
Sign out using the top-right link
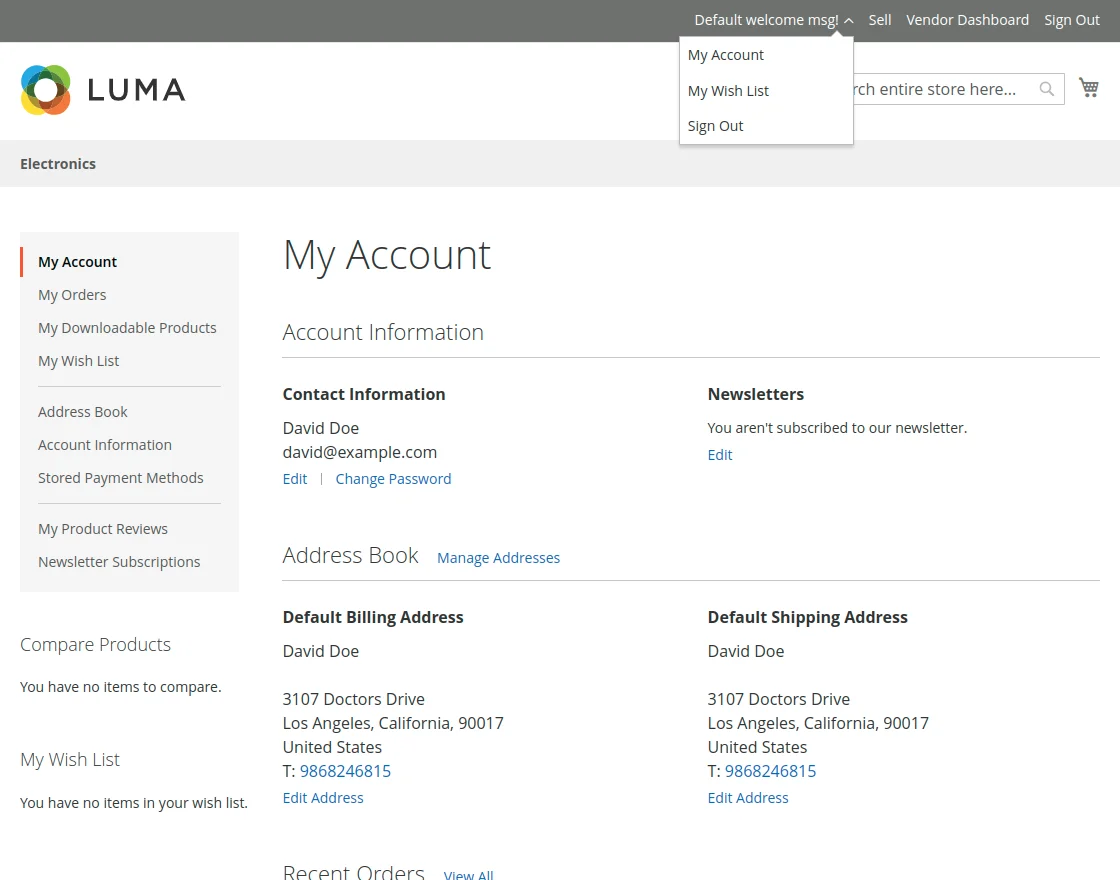click(1071, 19)
